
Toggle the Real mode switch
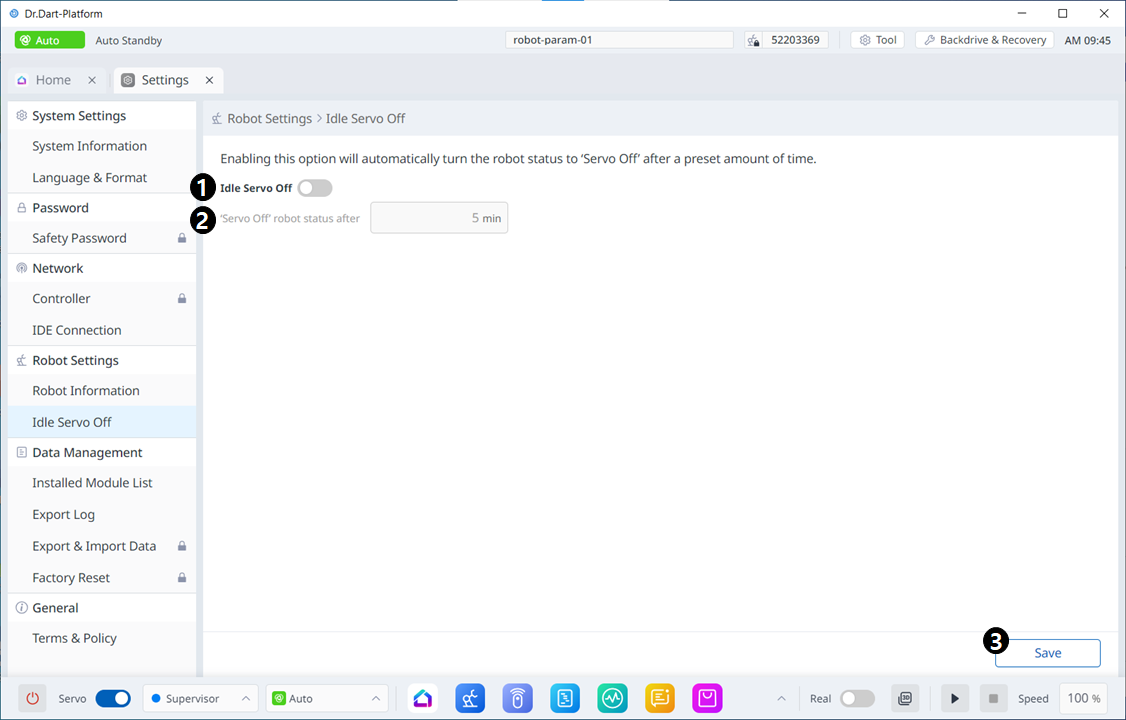[857, 698]
